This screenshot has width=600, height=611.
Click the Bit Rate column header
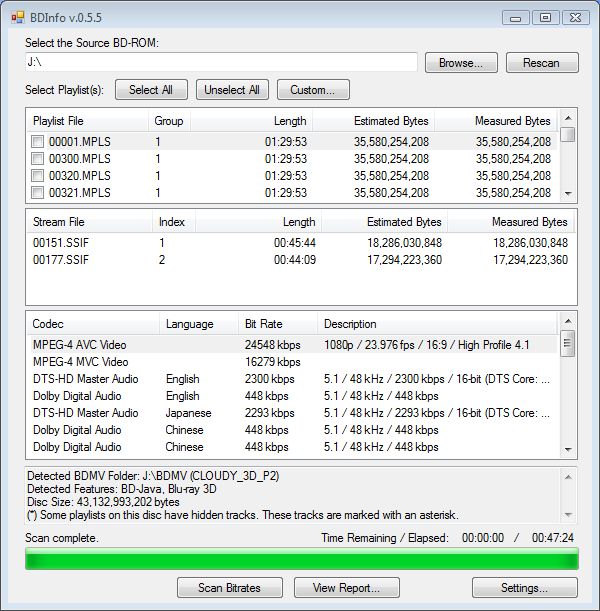point(278,324)
